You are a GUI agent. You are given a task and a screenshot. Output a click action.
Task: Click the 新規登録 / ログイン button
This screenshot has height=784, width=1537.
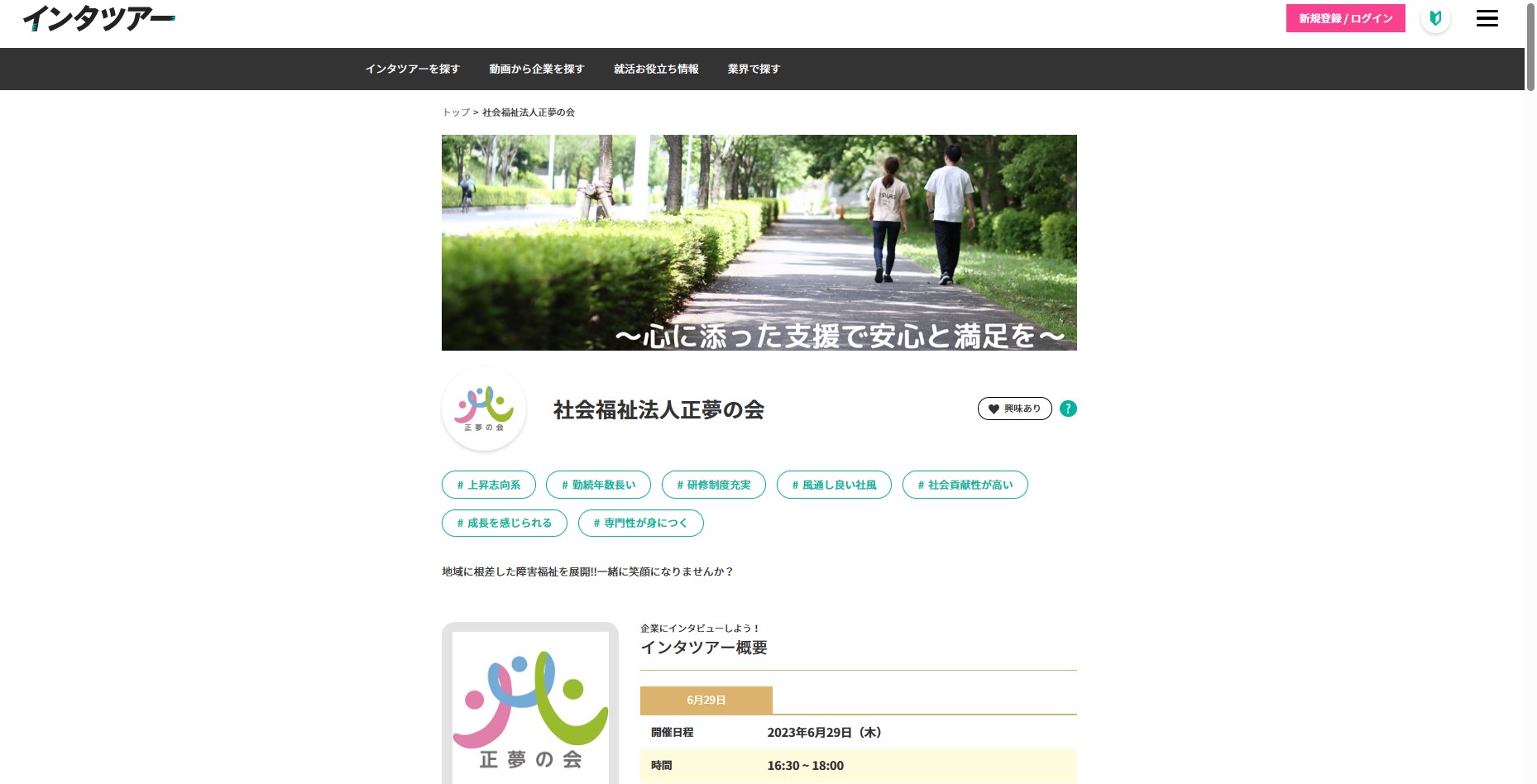[x=1345, y=18]
